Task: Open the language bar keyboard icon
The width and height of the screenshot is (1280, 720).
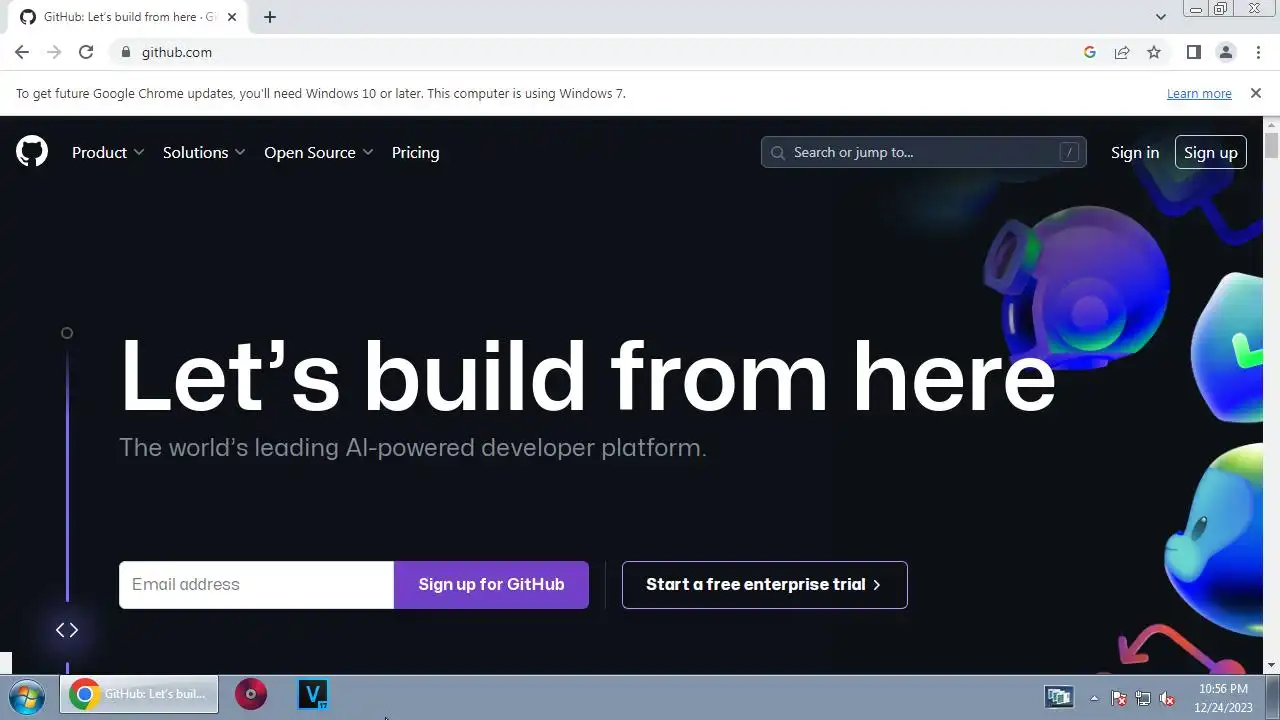Action: 1059,697
